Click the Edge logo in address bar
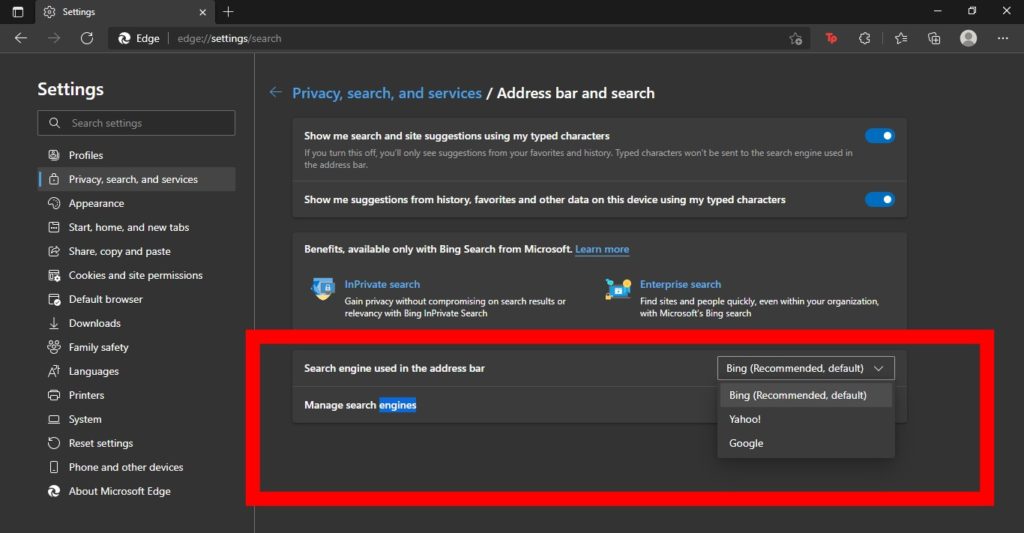 tap(124, 39)
